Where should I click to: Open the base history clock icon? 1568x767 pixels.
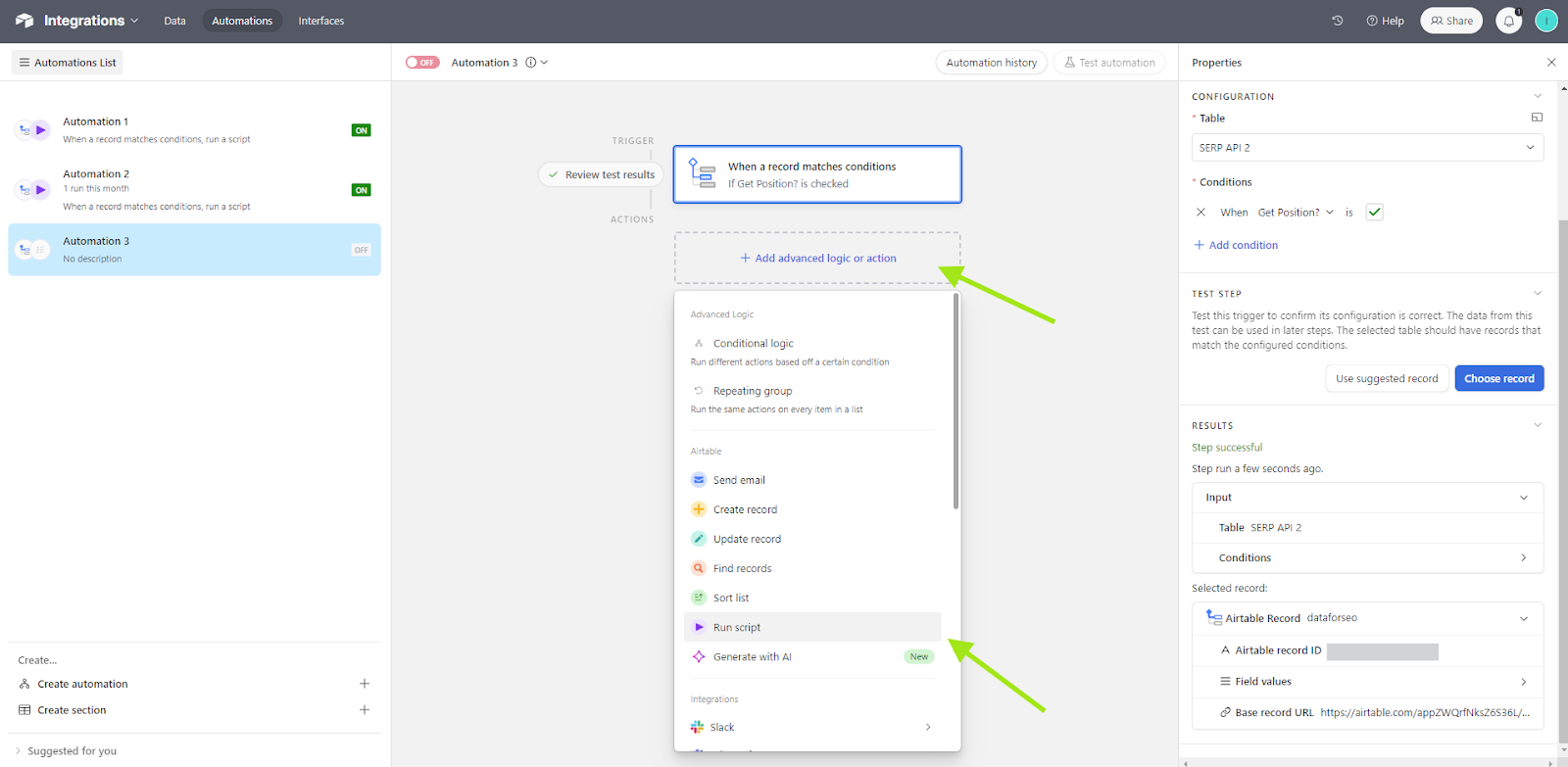(1338, 21)
